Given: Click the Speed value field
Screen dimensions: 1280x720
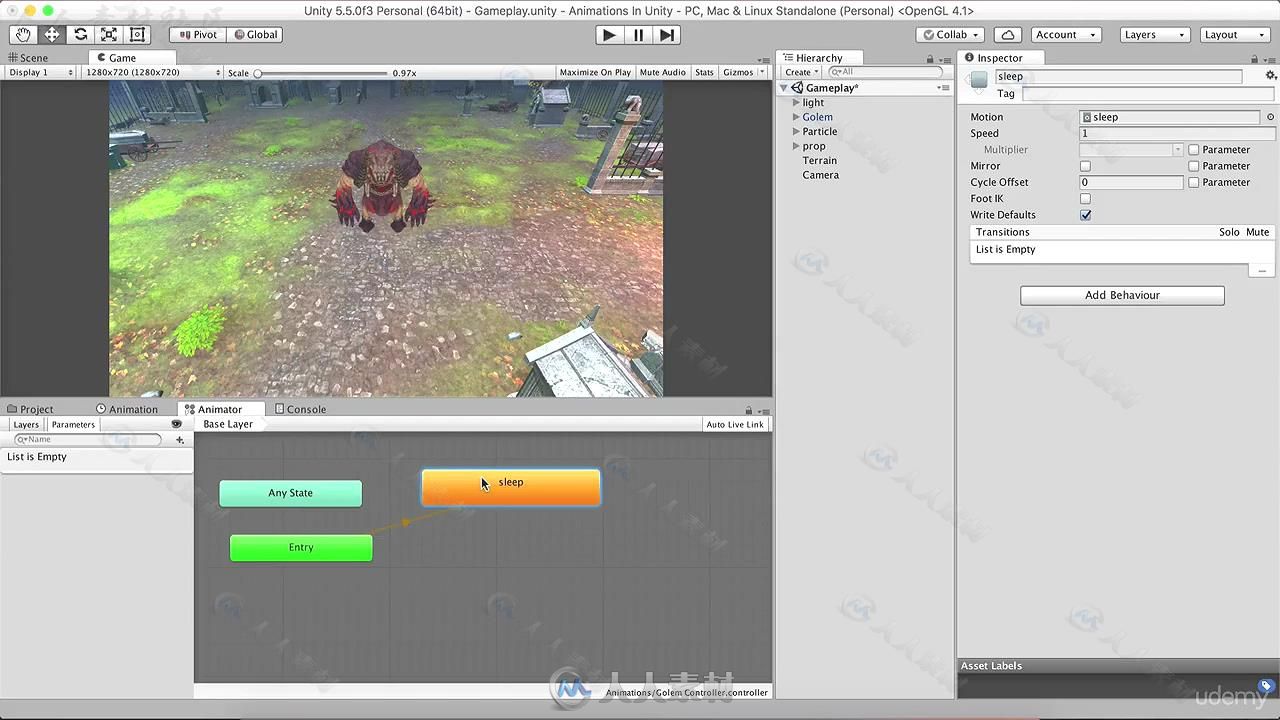Looking at the screenshot, I should coord(1177,133).
